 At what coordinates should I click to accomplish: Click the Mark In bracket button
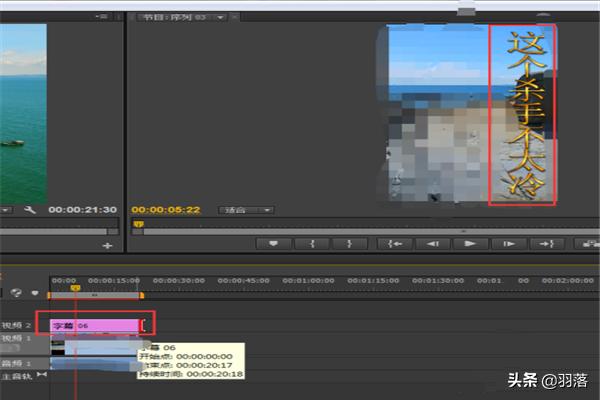(x=312, y=243)
